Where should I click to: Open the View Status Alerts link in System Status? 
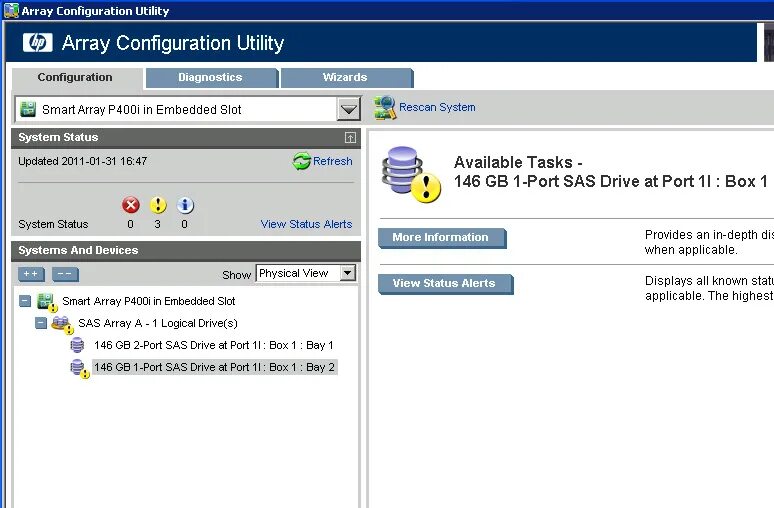[306, 224]
